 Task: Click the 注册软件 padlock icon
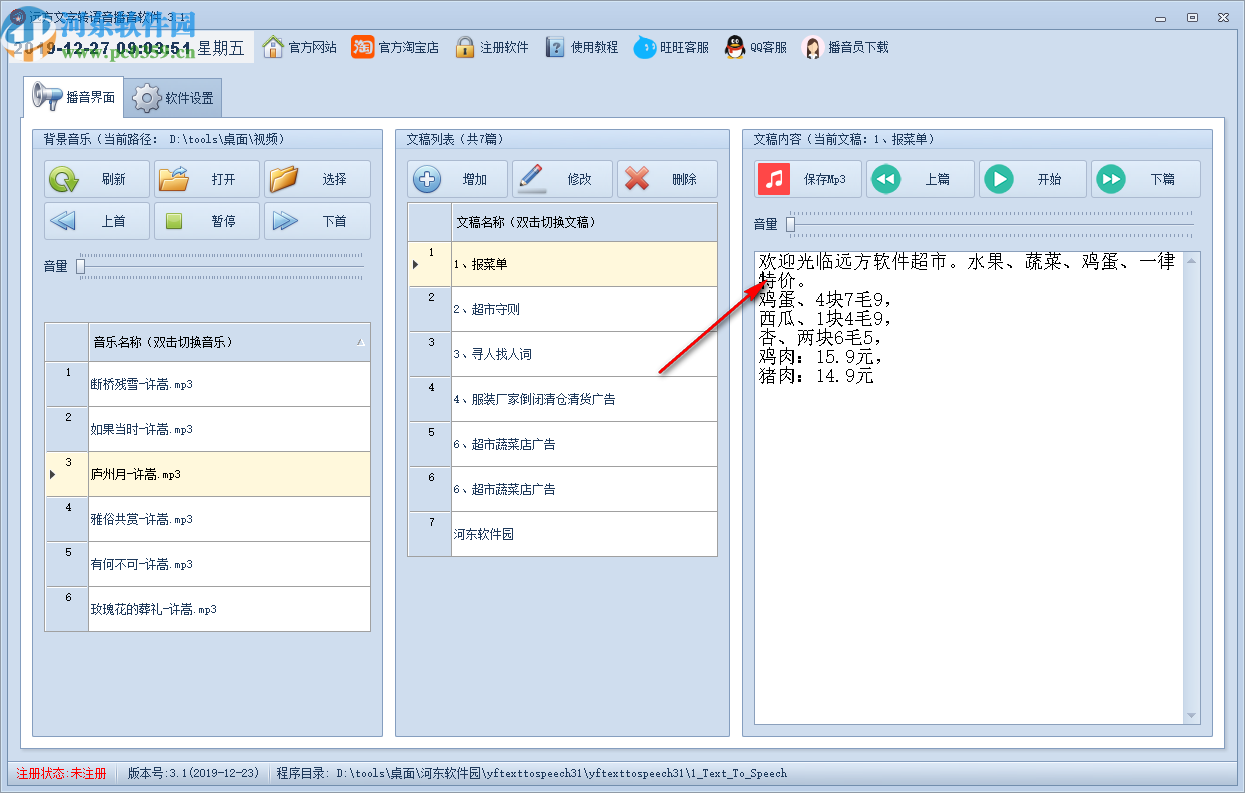pyautogui.click(x=464, y=47)
